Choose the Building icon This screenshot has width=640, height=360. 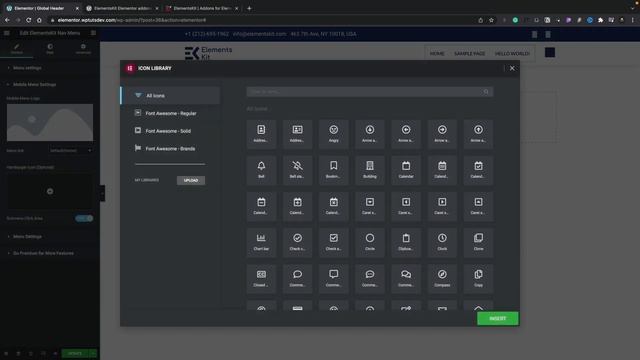[x=370, y=170]
